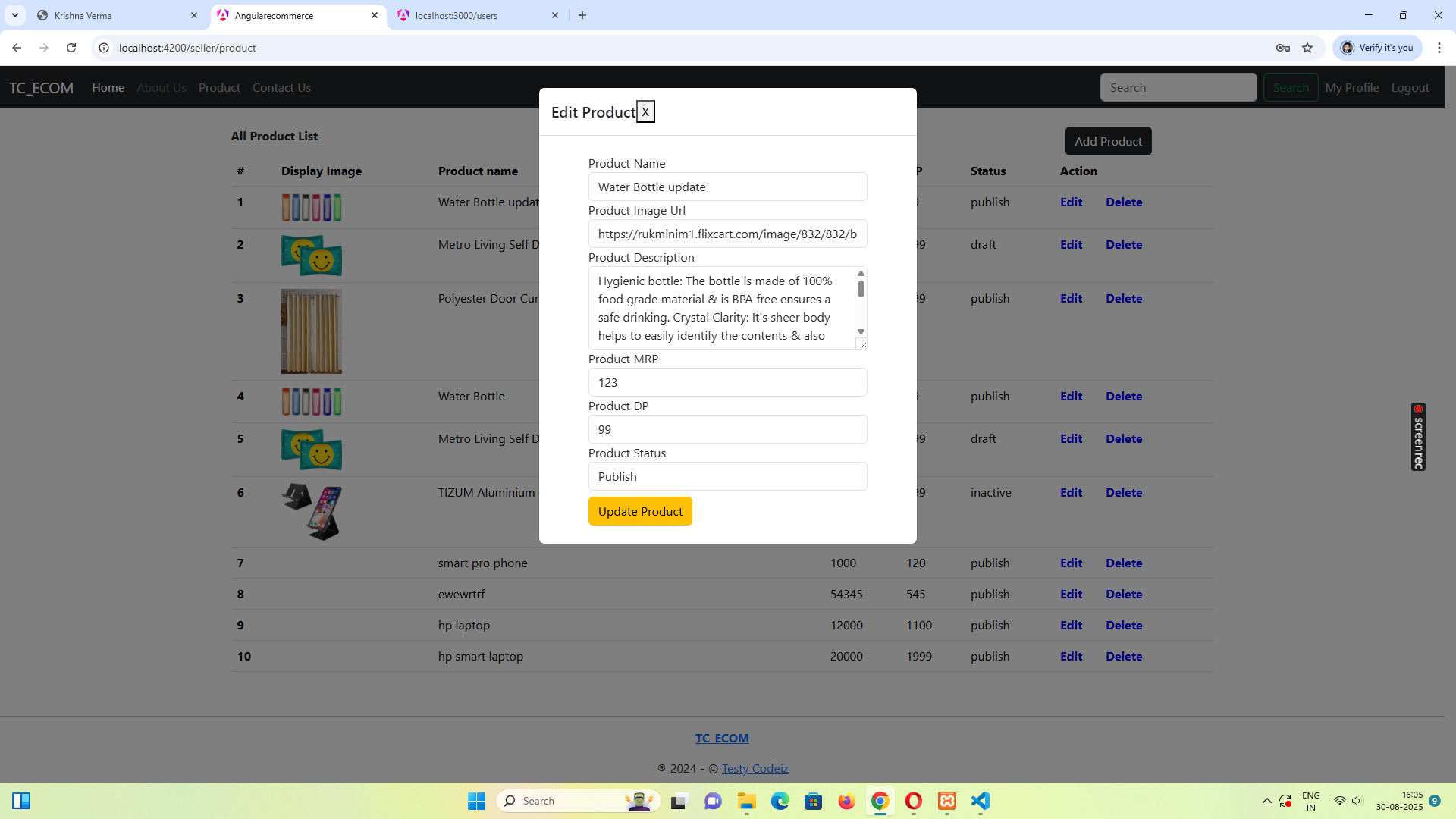
Task: Click the TIZUM phone stand thumbnail
Action: pos(312,512)
